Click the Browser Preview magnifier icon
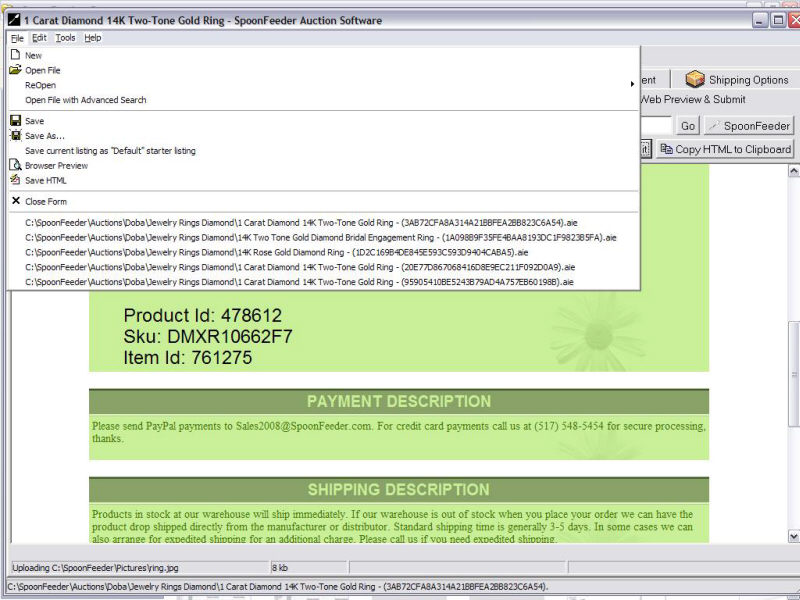Image resolution: width=800 pixels, height=600 pixels. [15, 165]
